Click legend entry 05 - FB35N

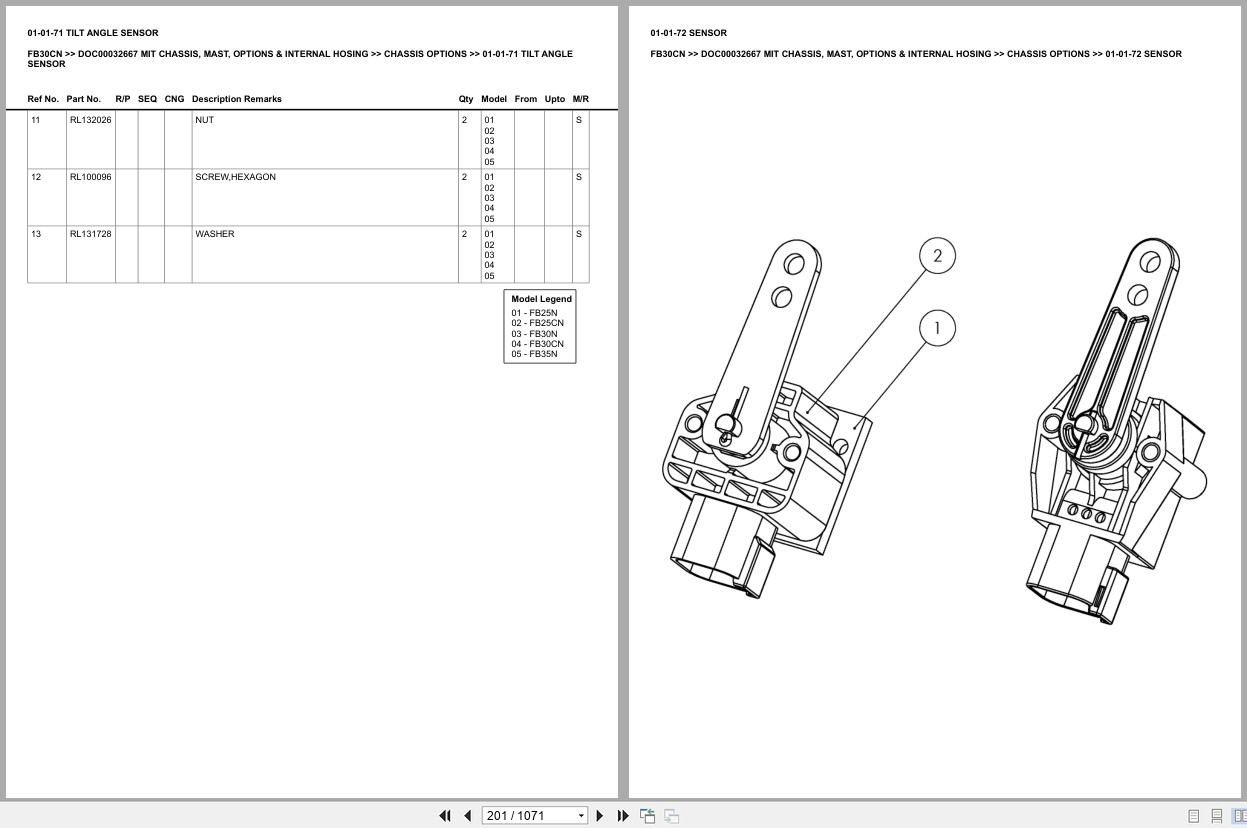535,354
